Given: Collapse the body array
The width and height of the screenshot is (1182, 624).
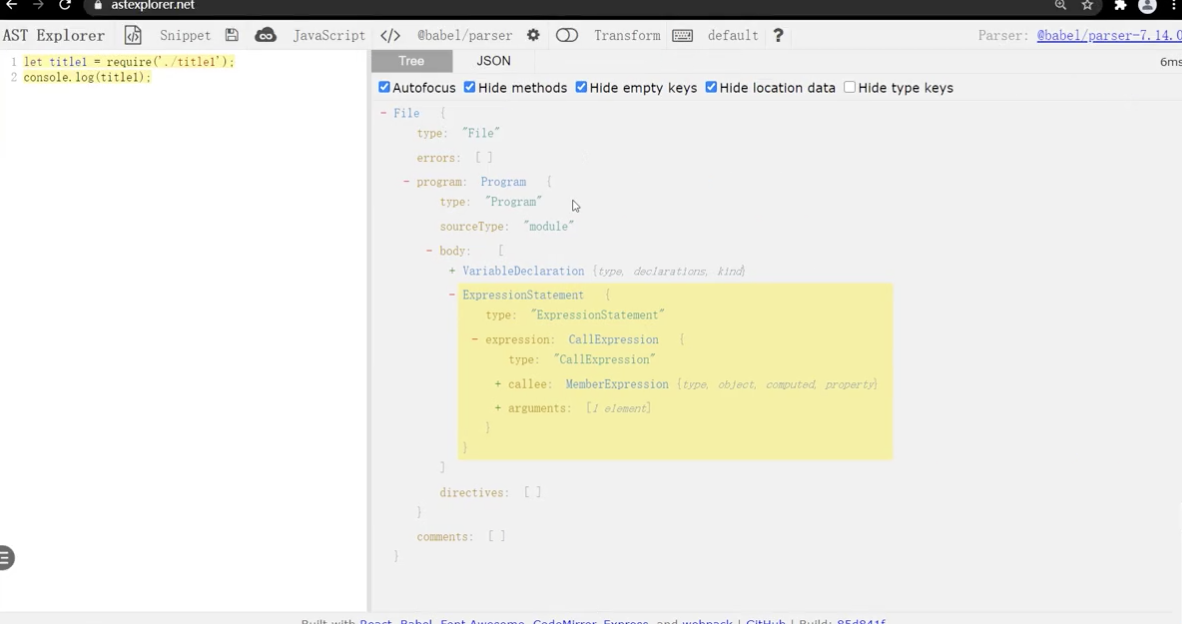Looking at the screenshot, I should (x=429, y=250).
